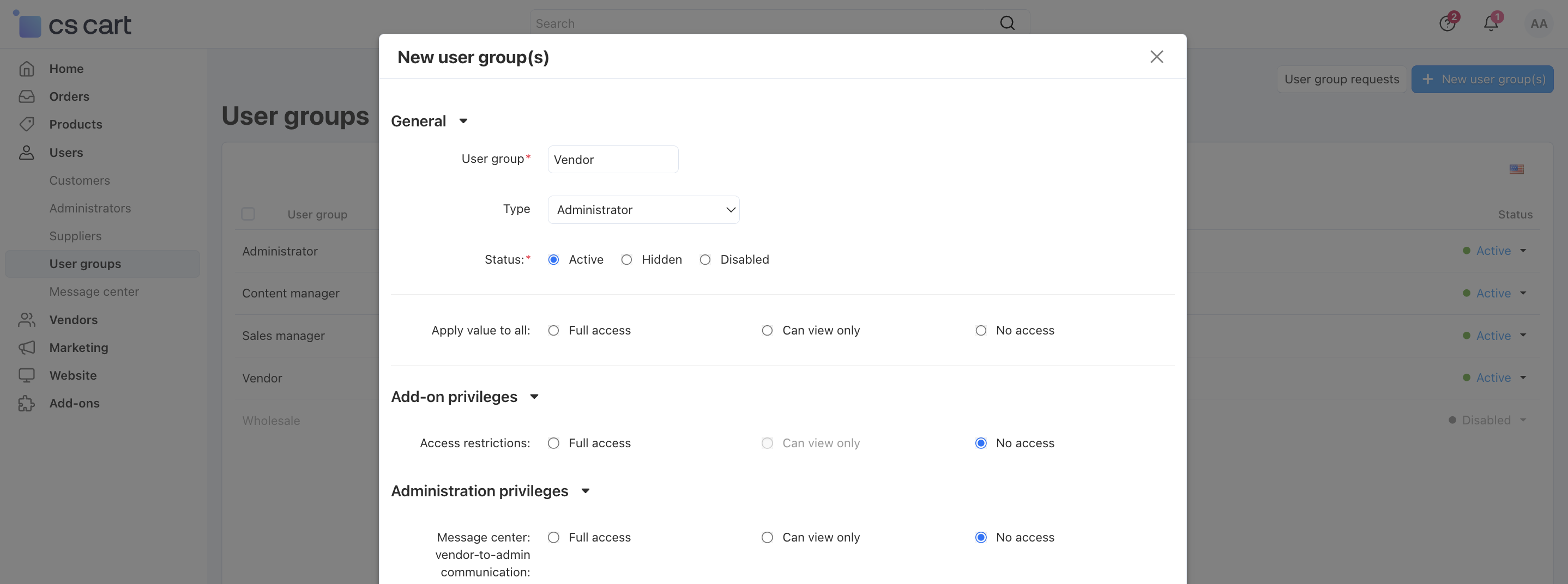Click the Website monitor icon
The image size is (1568, 584).
[x=26, y=375]
